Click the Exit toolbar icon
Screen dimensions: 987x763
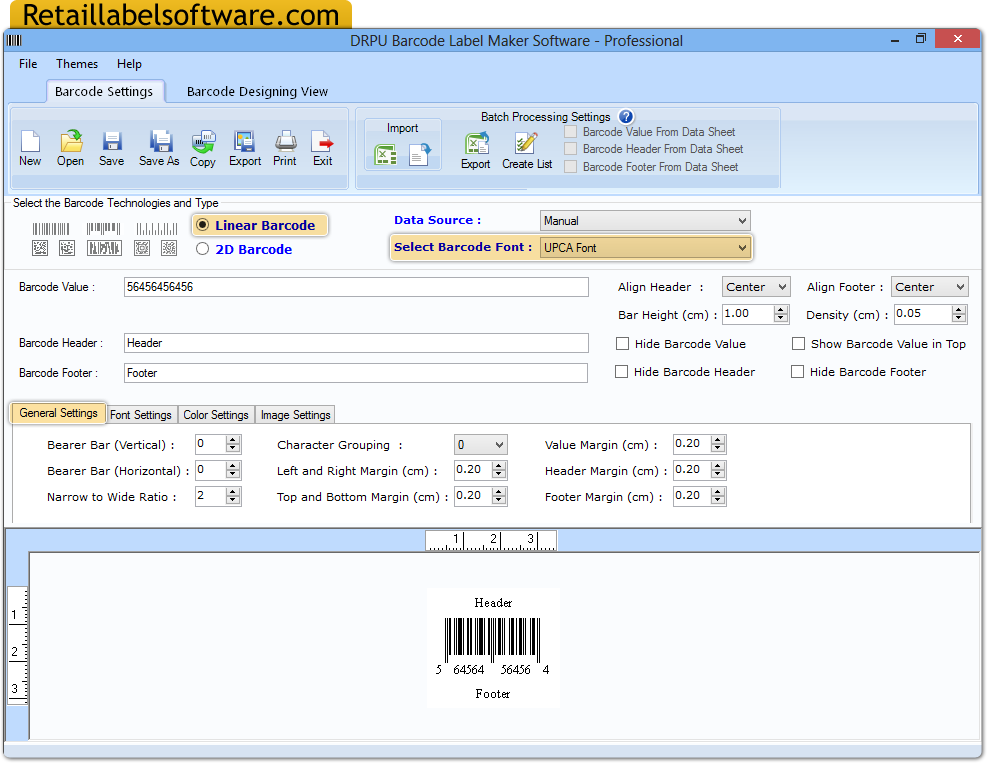coord(322,148)
